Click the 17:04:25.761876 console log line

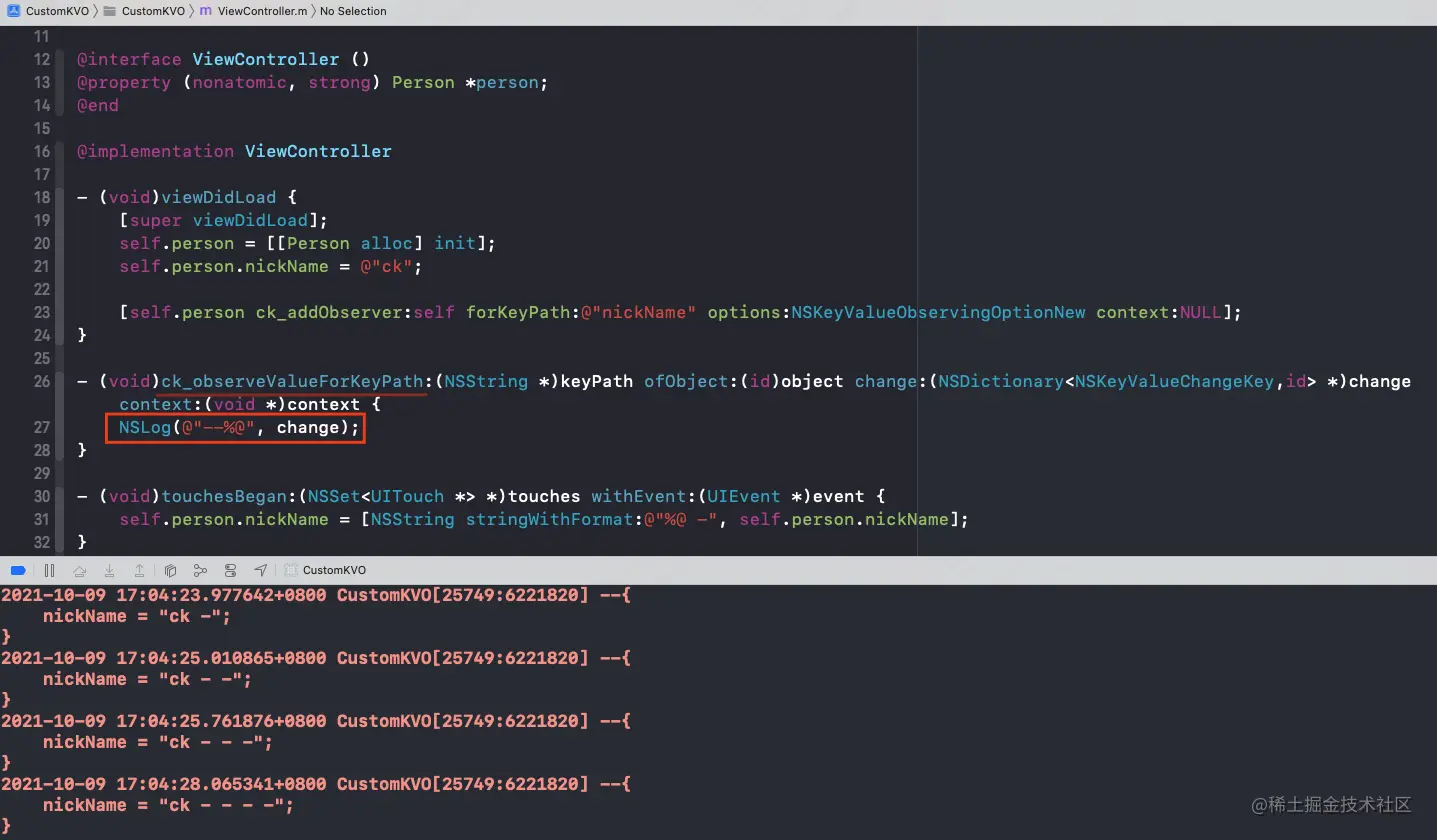[x=316, y=721]
